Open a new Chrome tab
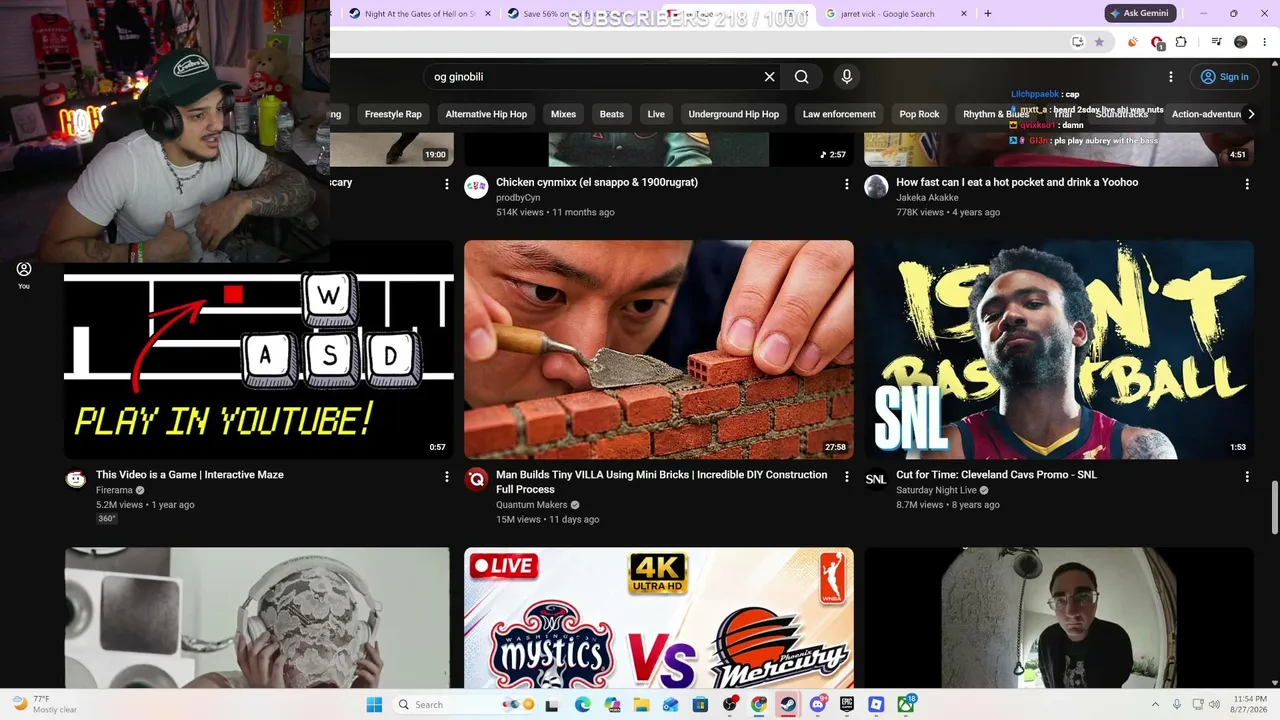 [x=988, y=14]
